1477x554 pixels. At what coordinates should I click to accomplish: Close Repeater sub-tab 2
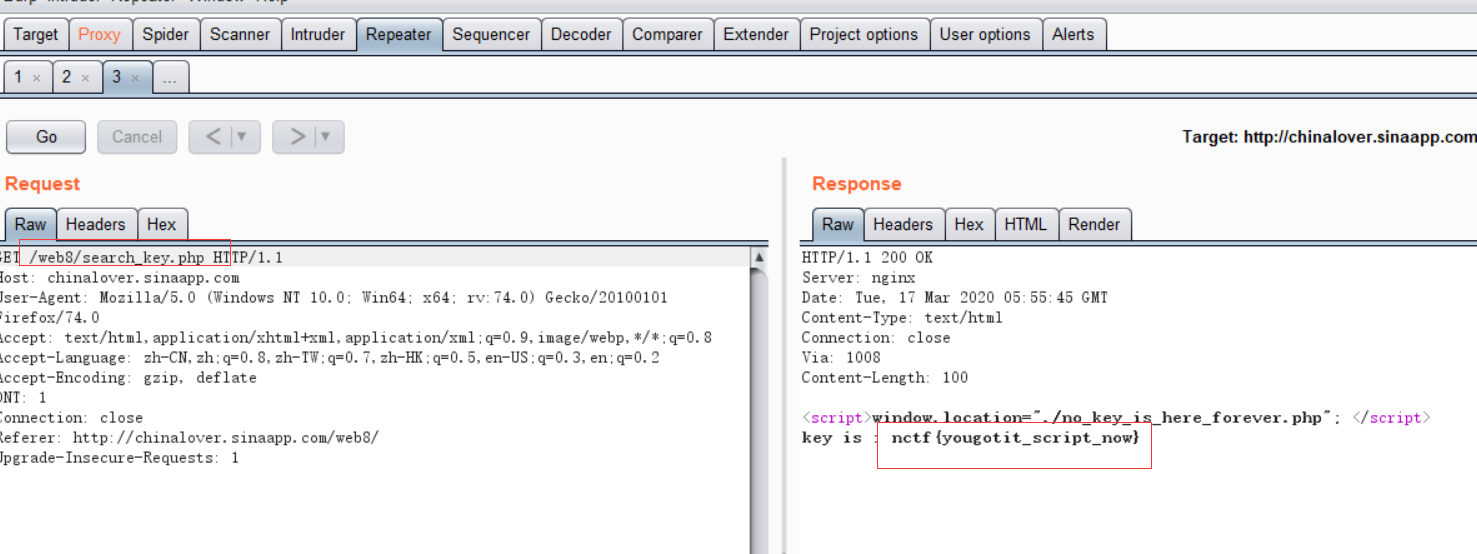coord(85,78)
